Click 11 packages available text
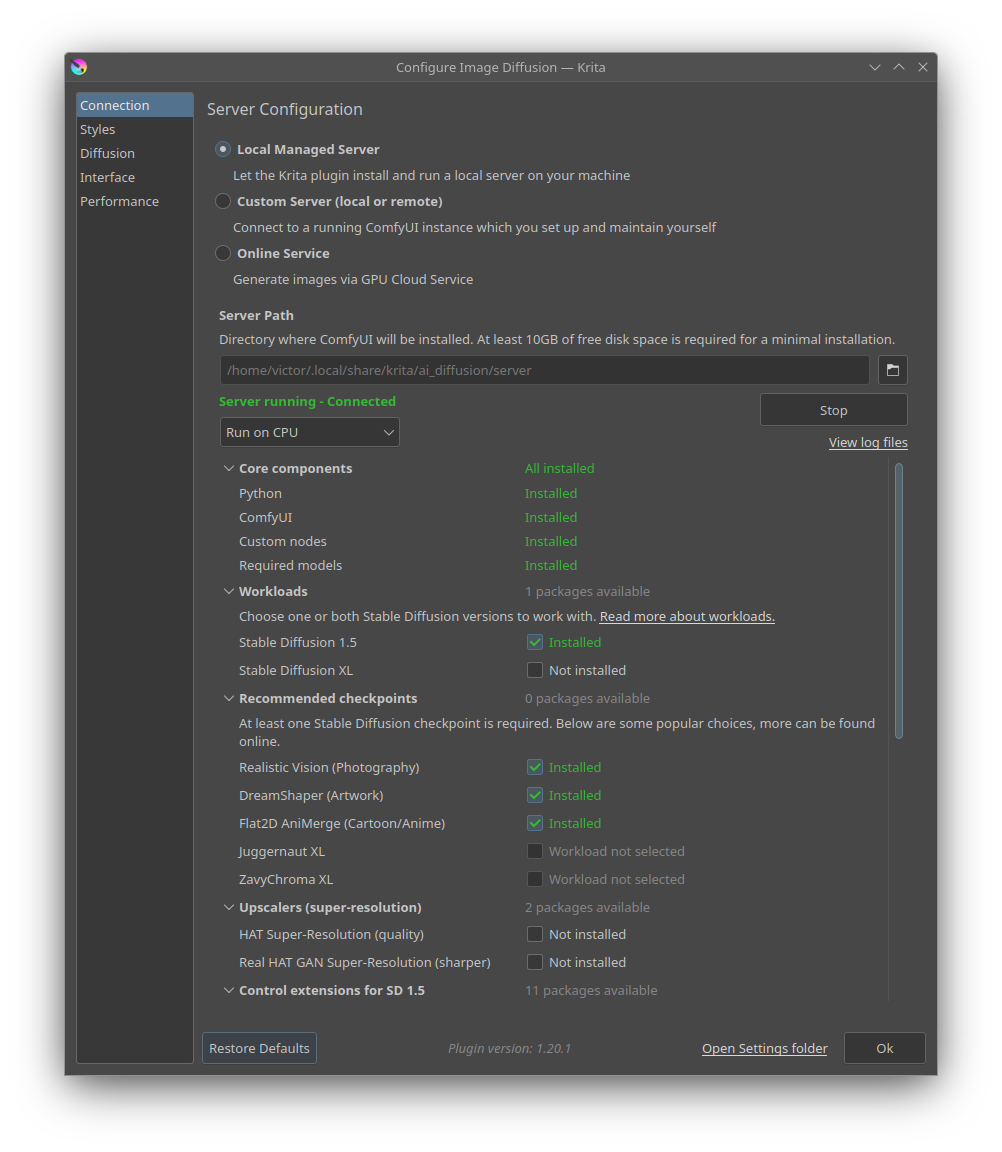1002x1152 pixels. pos(591,990)
